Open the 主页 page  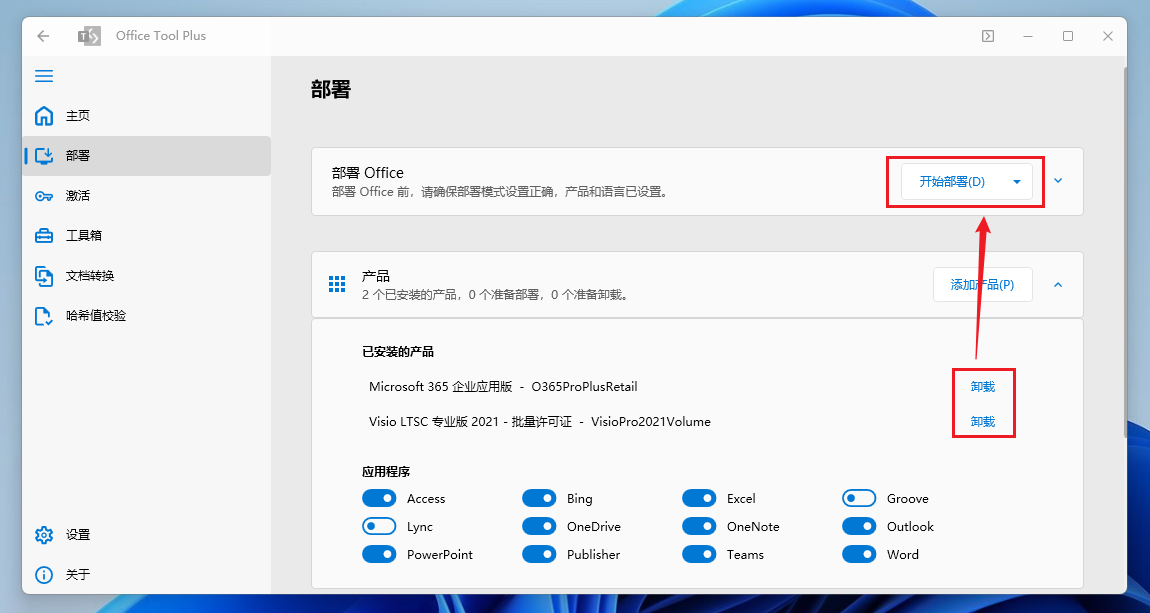[147, 116]
